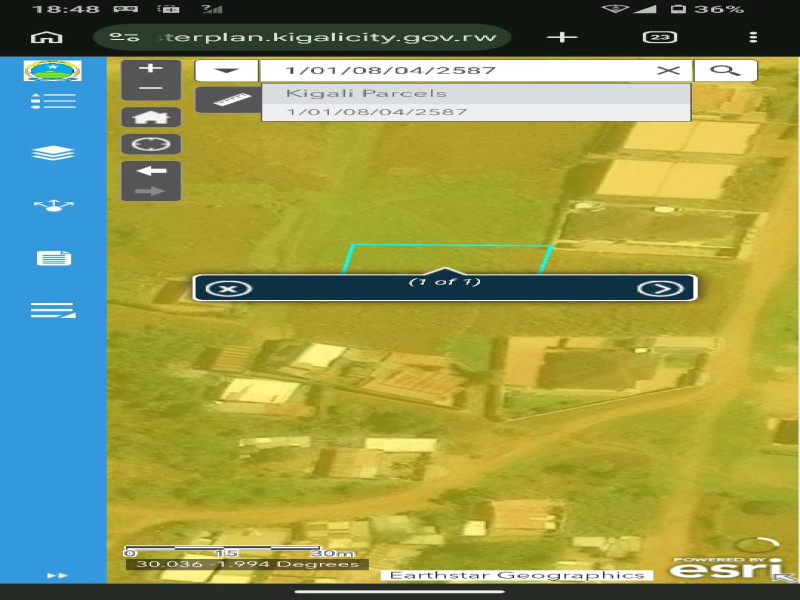Focus the parcel search input field
Viewport: 800px width, 600px height.
pyautogui.click(x=459, y=70)
